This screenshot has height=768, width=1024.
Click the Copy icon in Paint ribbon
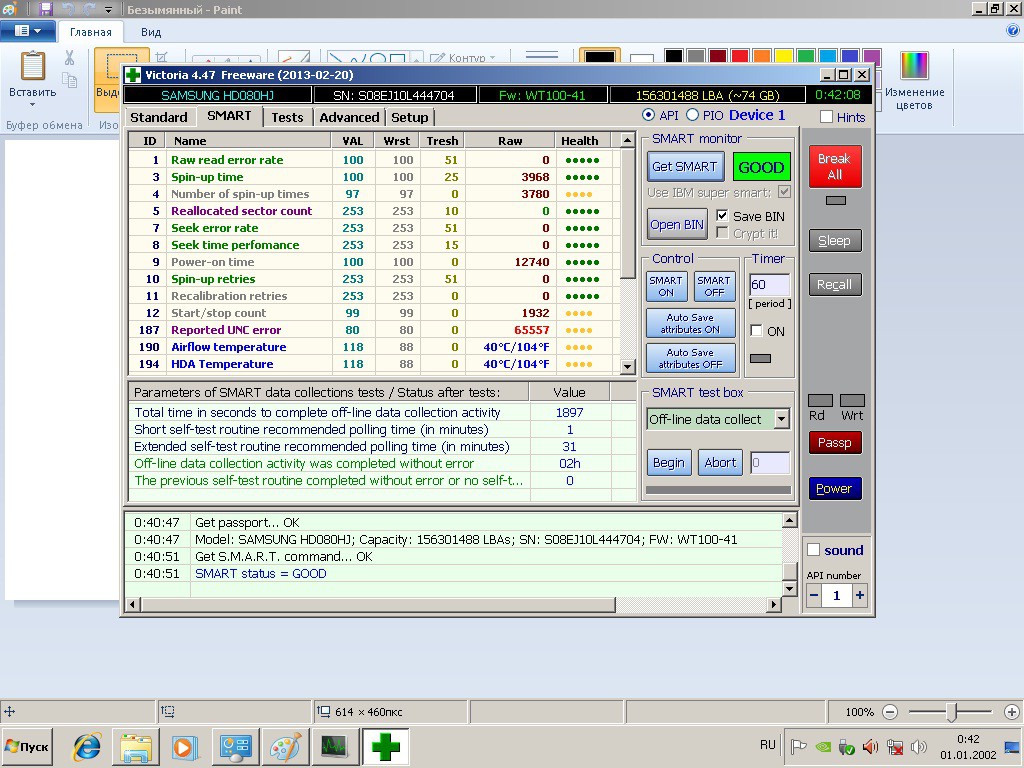pos(69,80)
